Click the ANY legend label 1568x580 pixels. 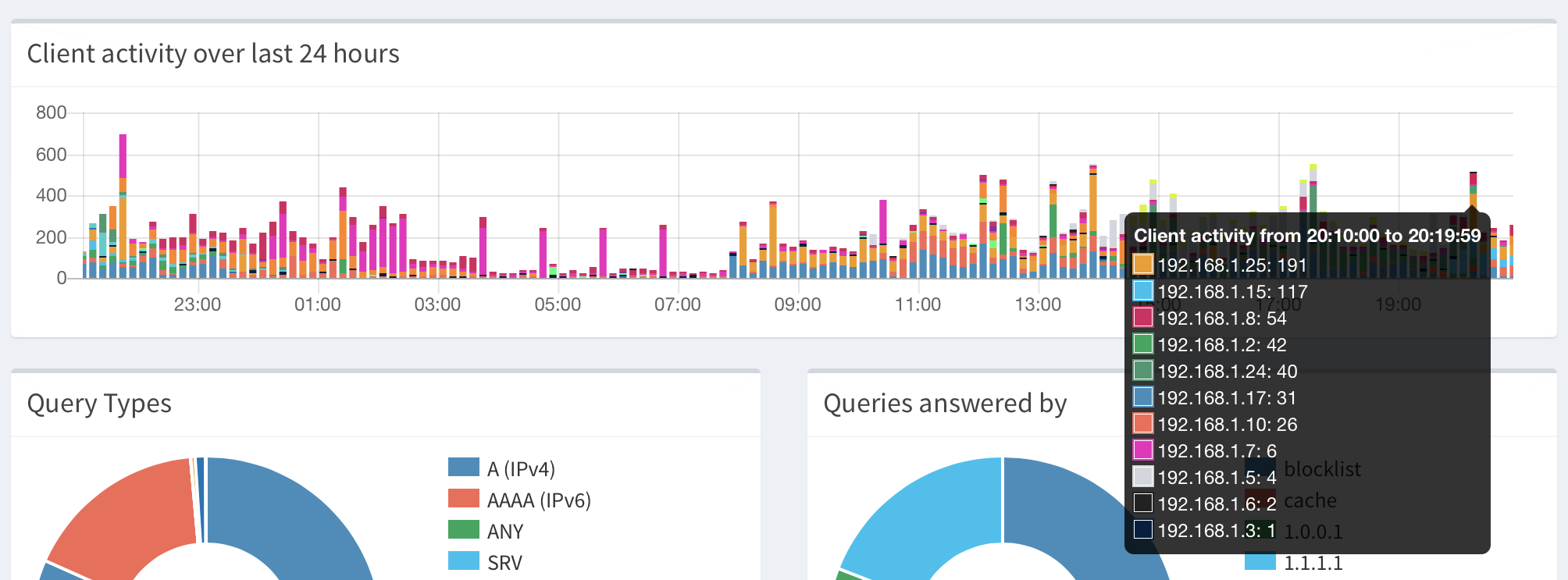(x=505, y=532)
